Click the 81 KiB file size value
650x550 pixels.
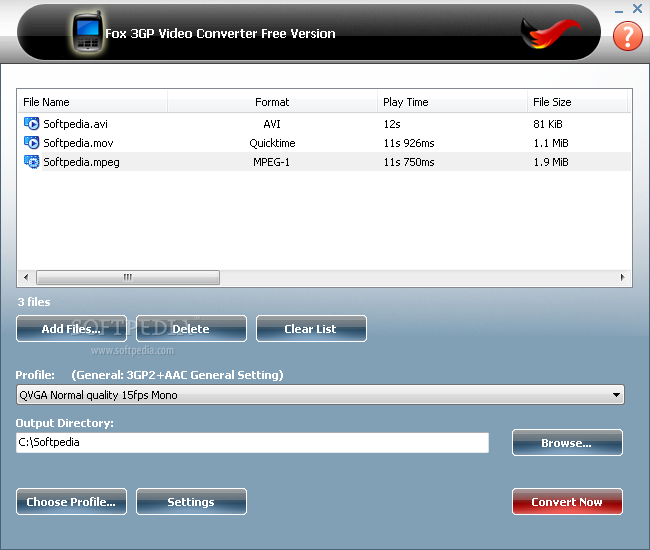[548, 124]
